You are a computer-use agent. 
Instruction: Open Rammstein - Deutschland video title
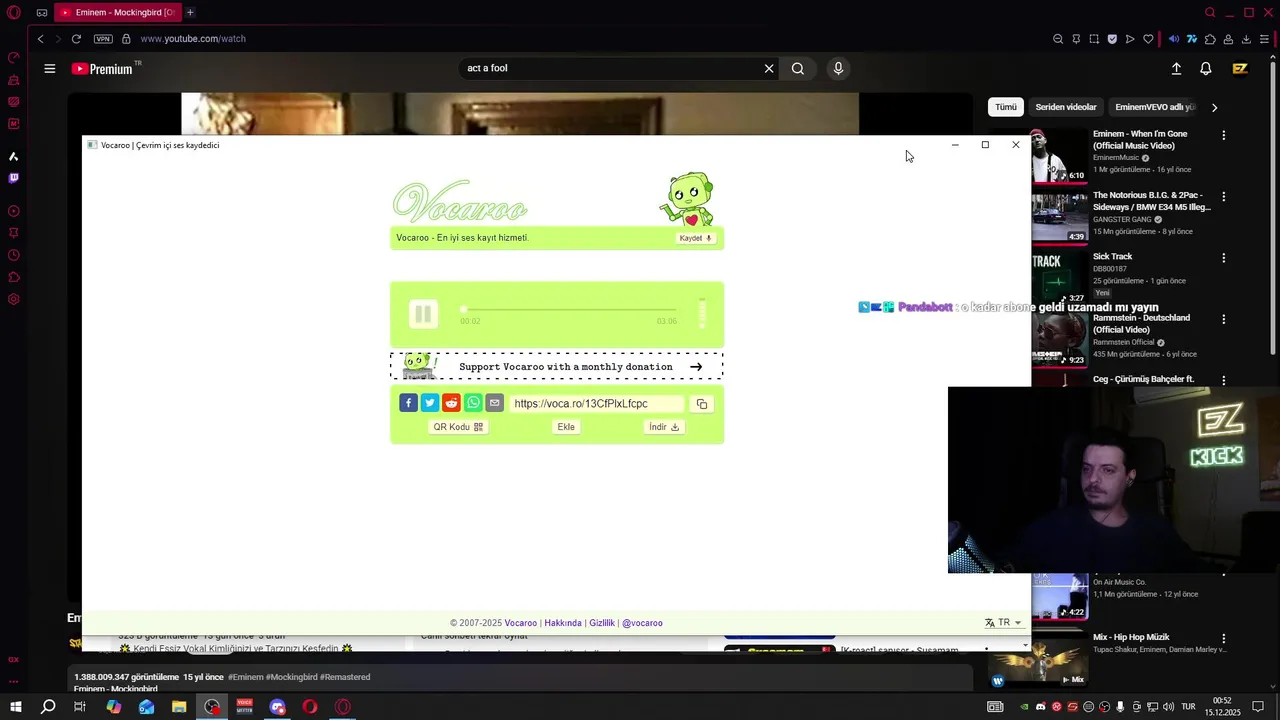coord(1141,323)
